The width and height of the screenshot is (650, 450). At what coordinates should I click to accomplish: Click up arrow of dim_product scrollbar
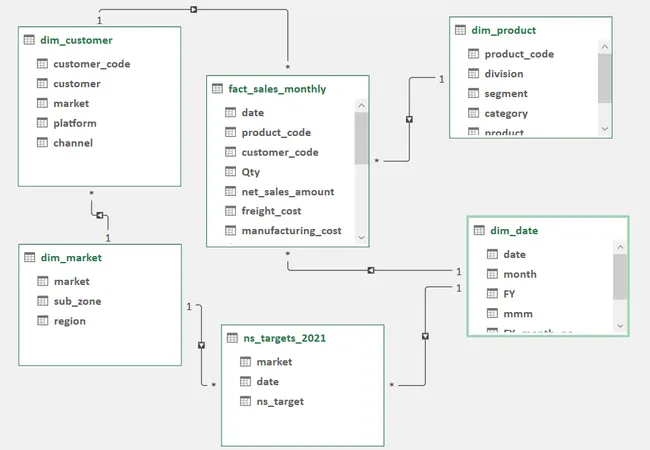click(x=605, y=47)
